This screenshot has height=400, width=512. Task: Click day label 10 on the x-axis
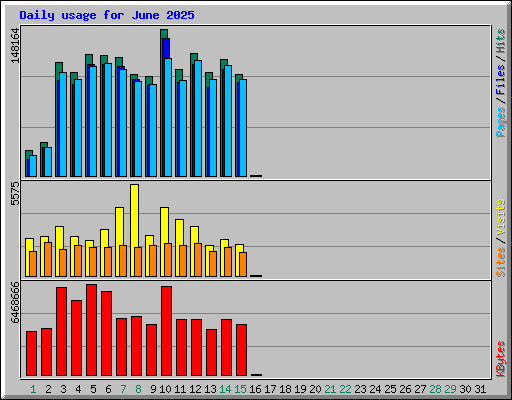(x=165, y=389)
